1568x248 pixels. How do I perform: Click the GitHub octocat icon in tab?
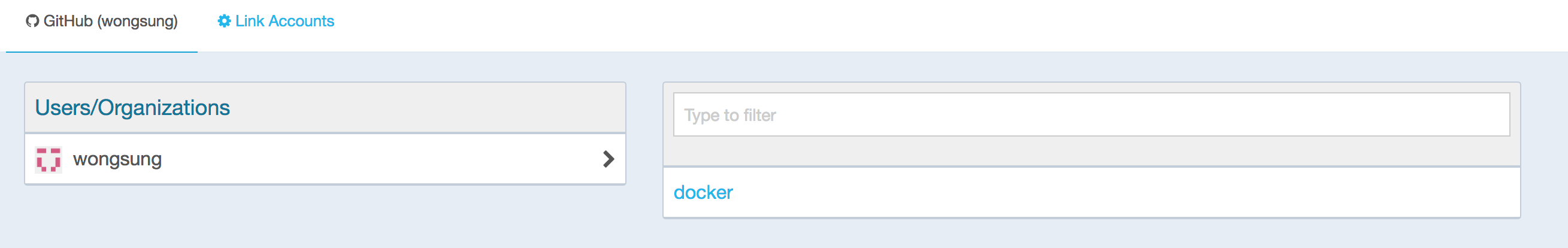(32, 22)
